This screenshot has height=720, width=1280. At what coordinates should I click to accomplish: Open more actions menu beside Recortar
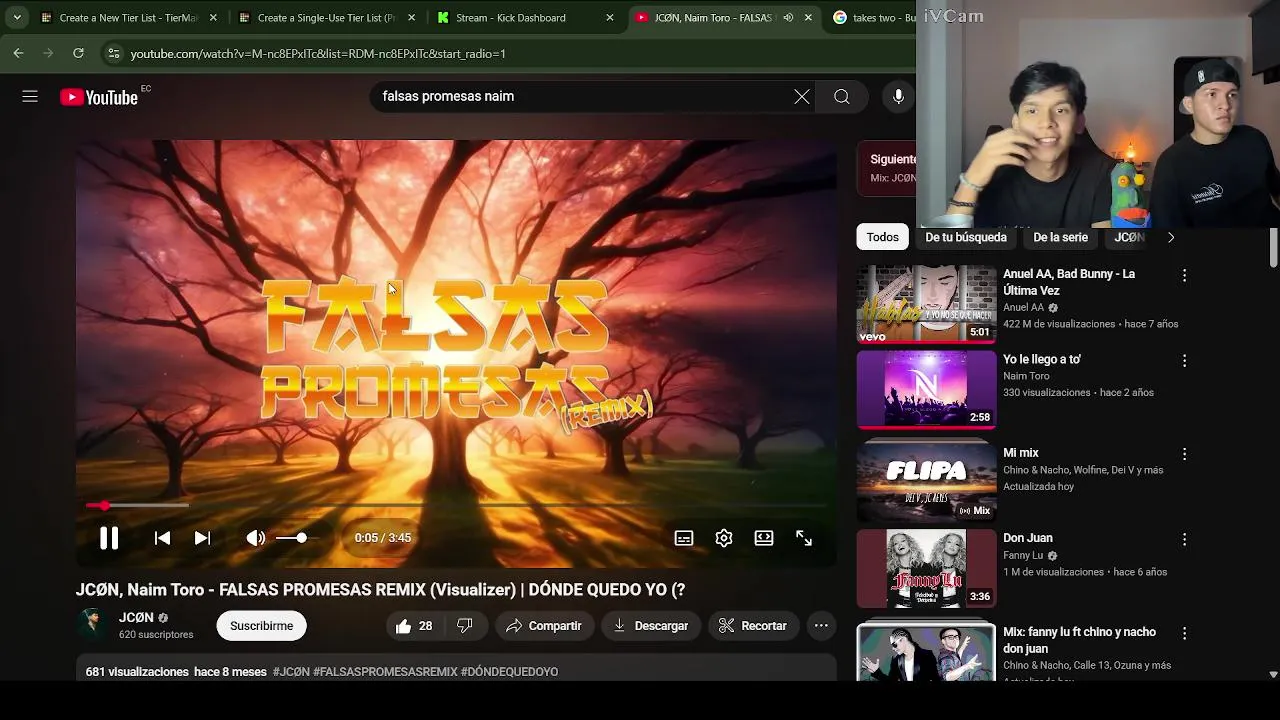coord(821,626)
